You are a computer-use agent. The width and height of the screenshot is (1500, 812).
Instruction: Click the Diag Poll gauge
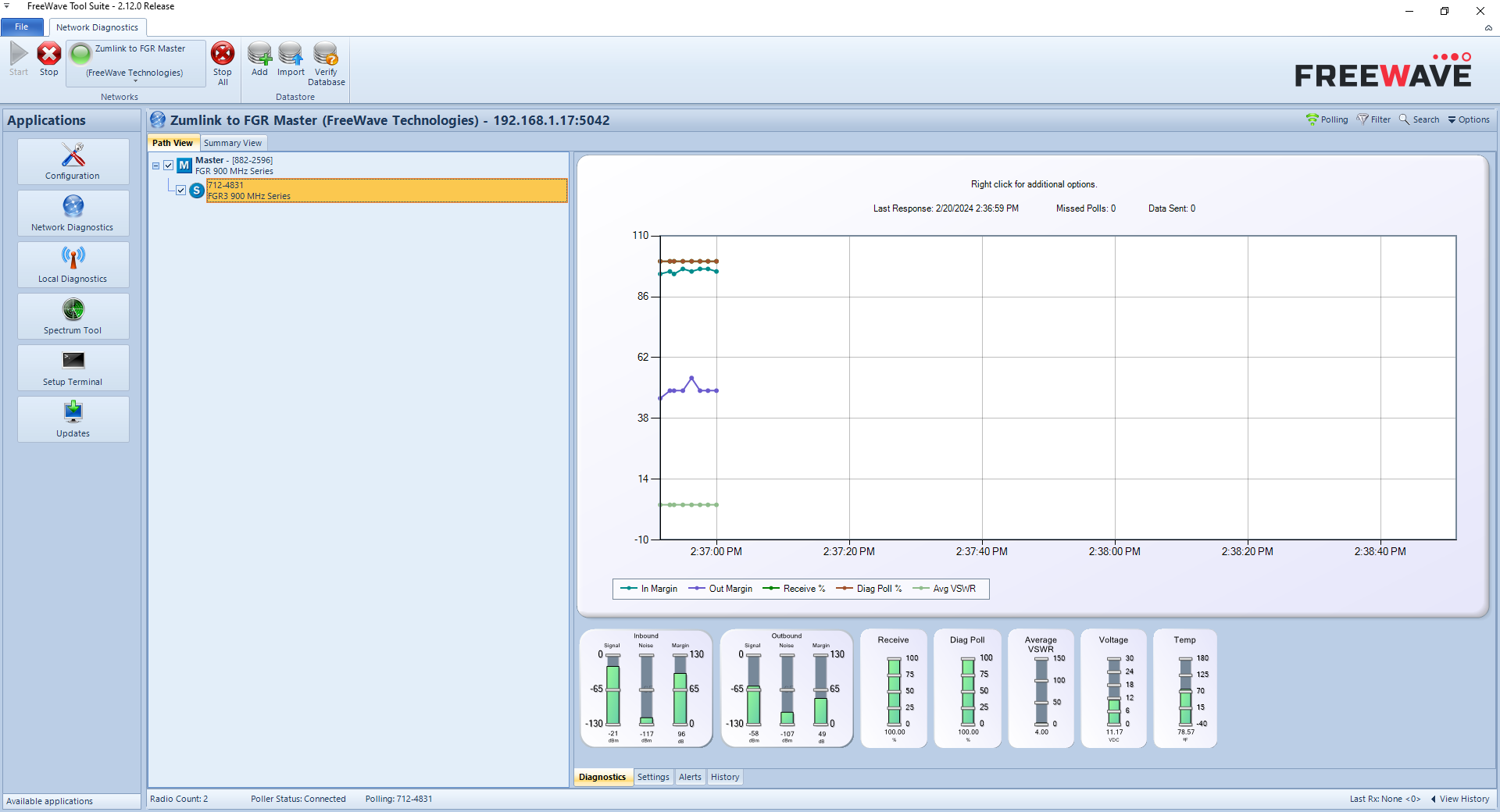point(967,689)
